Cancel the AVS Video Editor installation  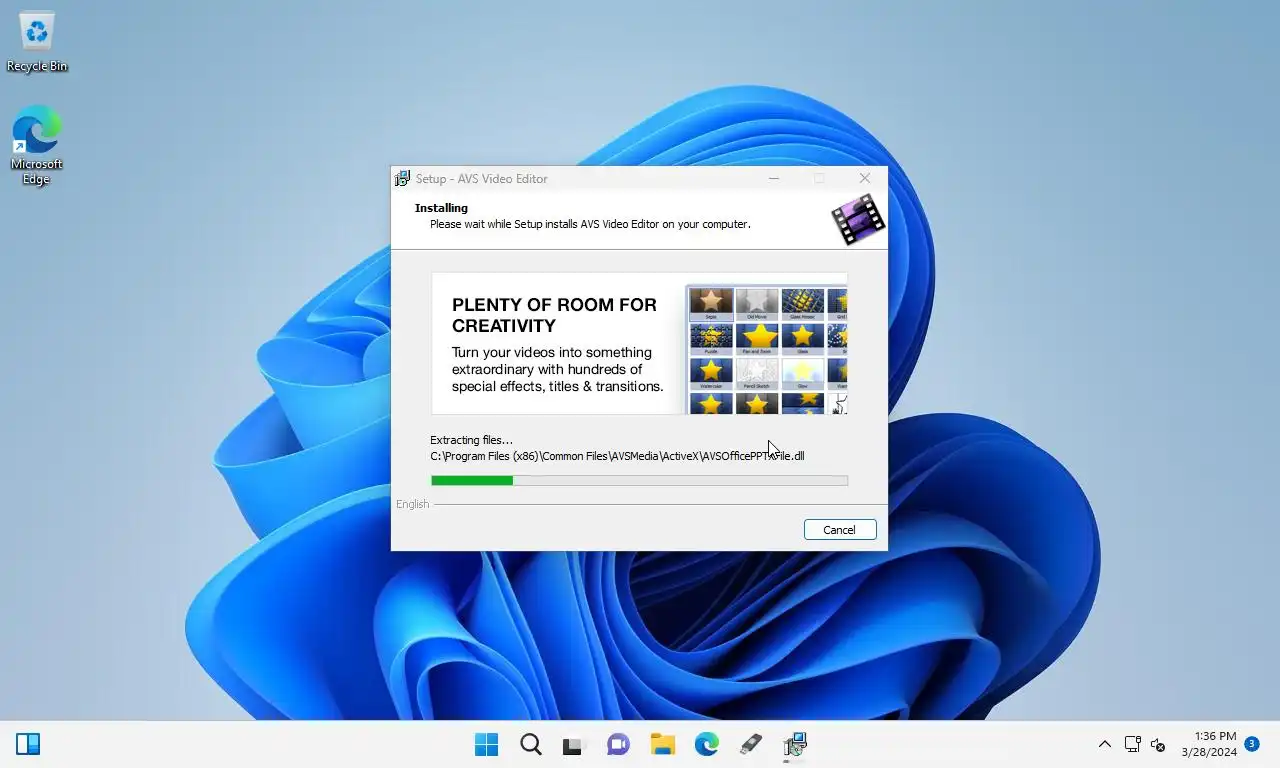click(840, 530)
